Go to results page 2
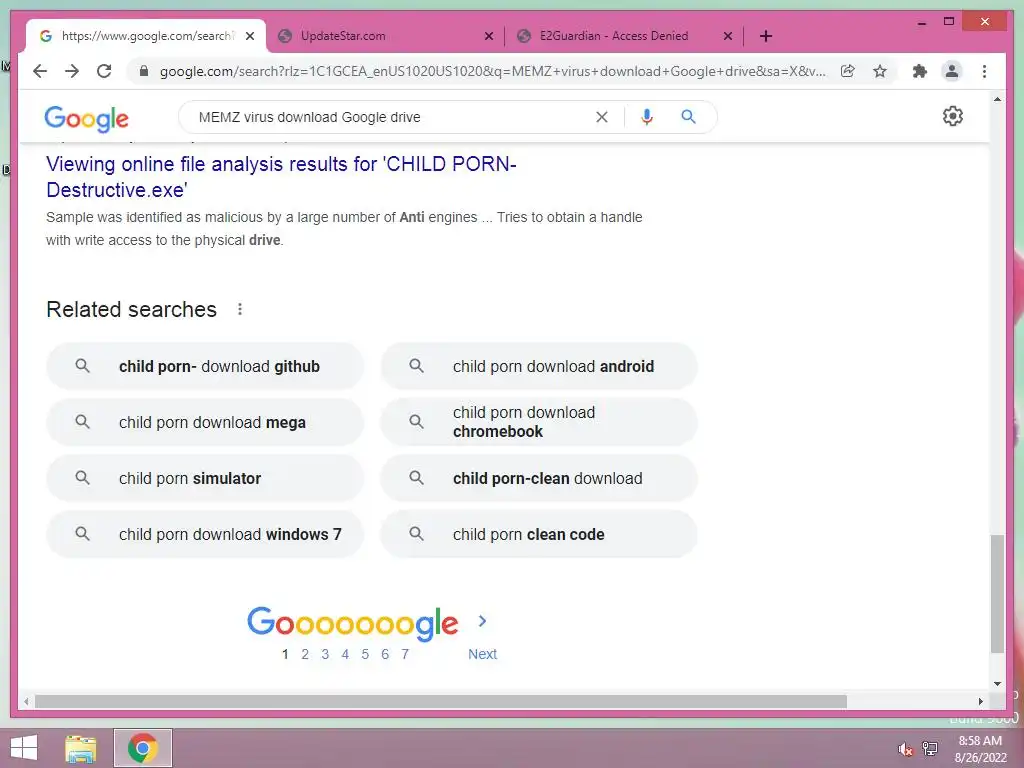Viewport: 1024px width, 768px height. click(x=305, y=654)
